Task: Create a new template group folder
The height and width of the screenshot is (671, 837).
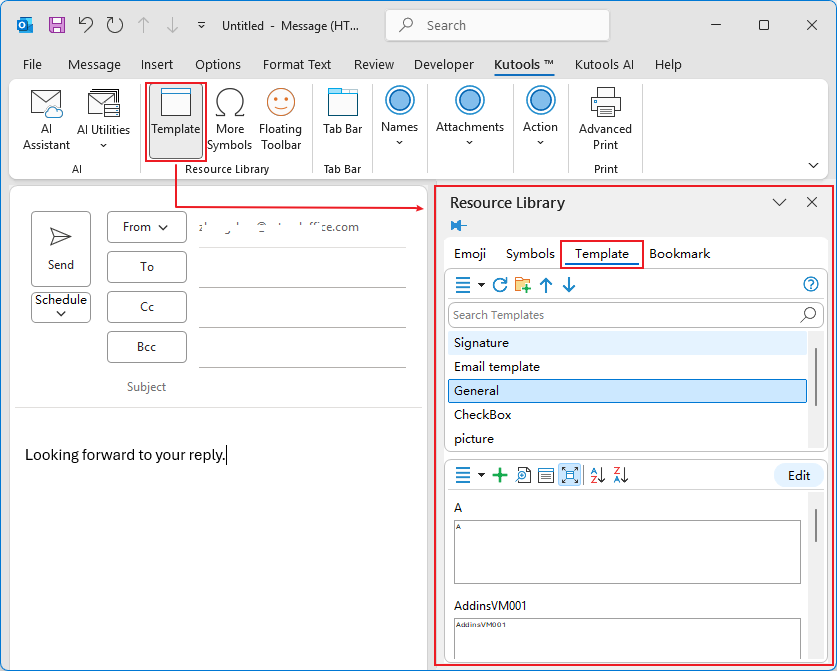Action: (x=522, y=285)
